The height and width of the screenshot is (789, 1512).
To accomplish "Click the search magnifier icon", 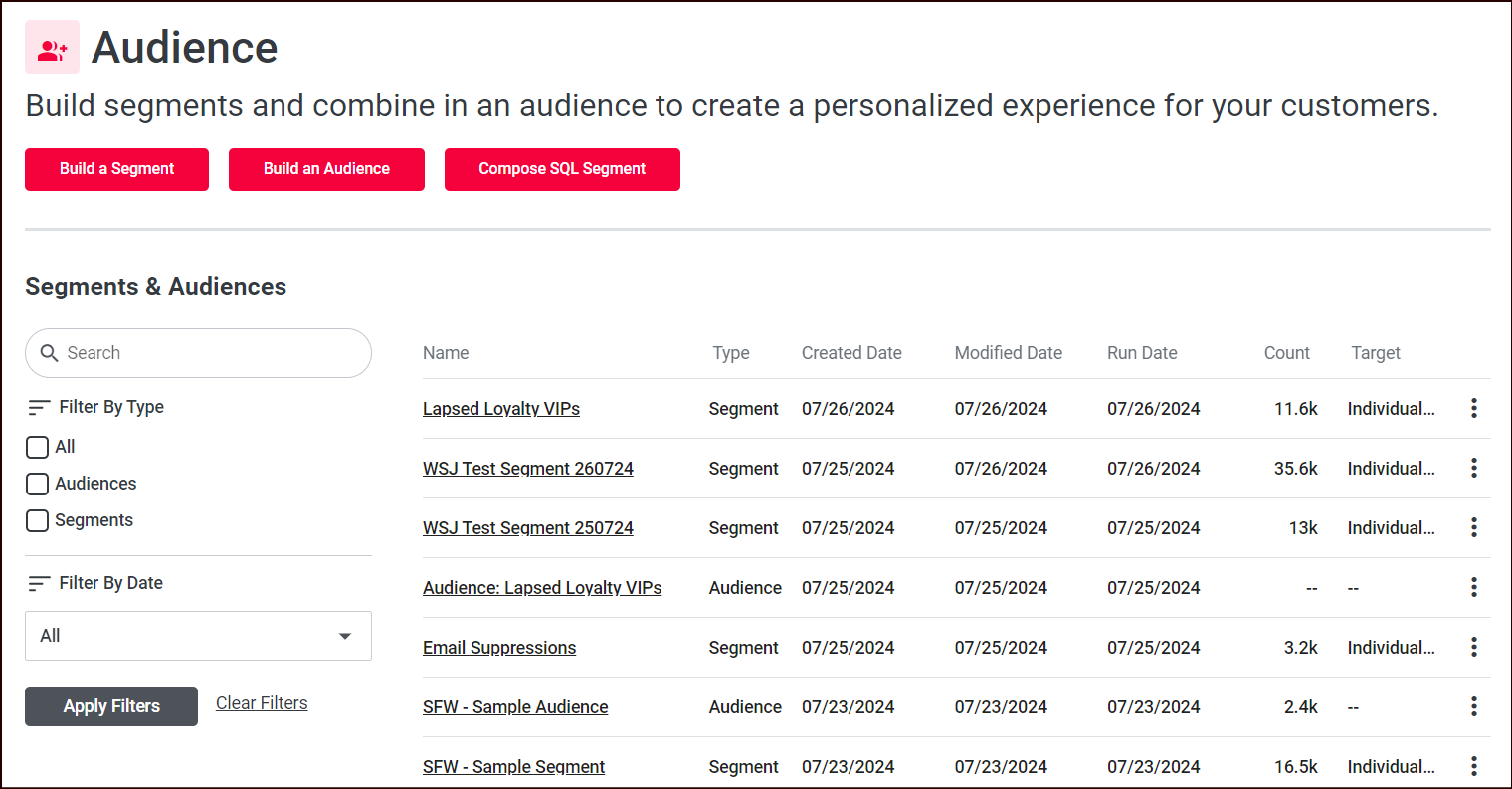I will (x=50, y=353).
